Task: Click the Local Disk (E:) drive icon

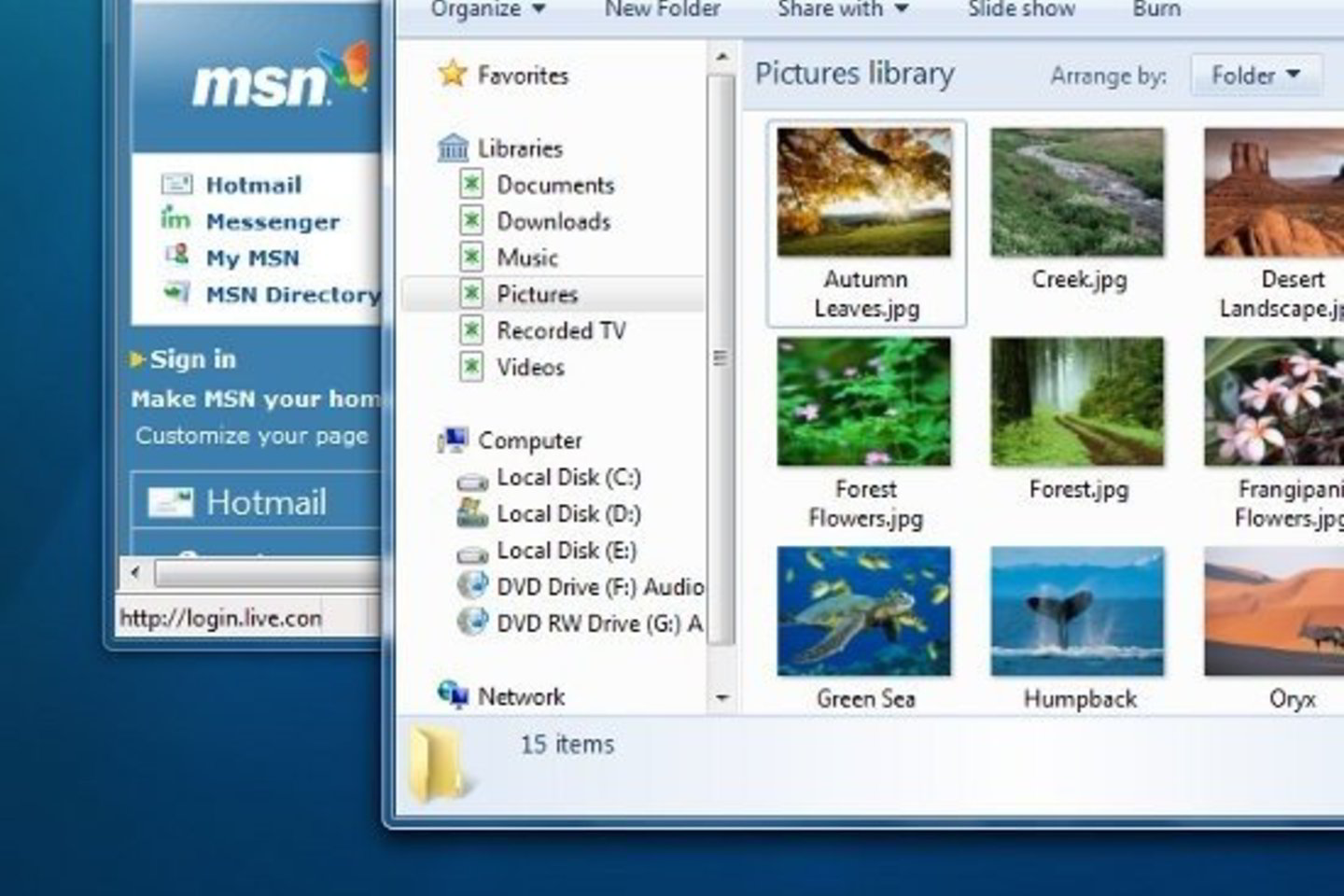Action: [x=472, y=554]
